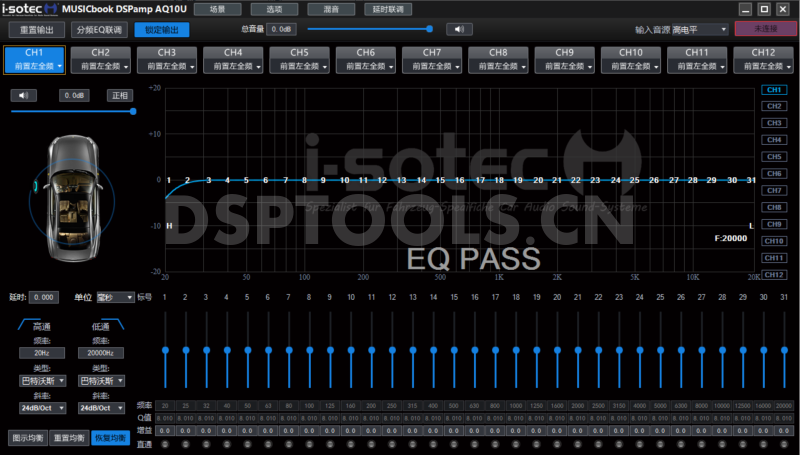The image size is (800, 455).
Task: Click the i-sotec logo in title bar
Action: [30, 9]
